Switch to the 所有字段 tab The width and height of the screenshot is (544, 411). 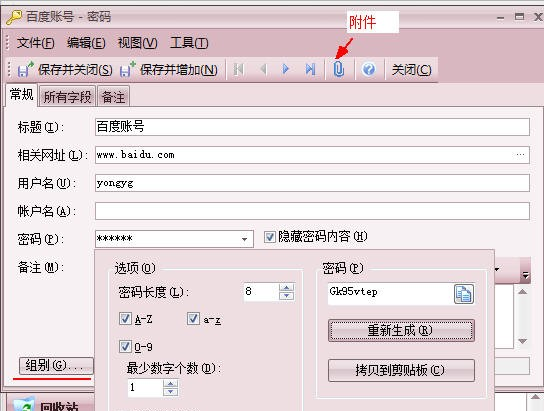pos(67,96)
